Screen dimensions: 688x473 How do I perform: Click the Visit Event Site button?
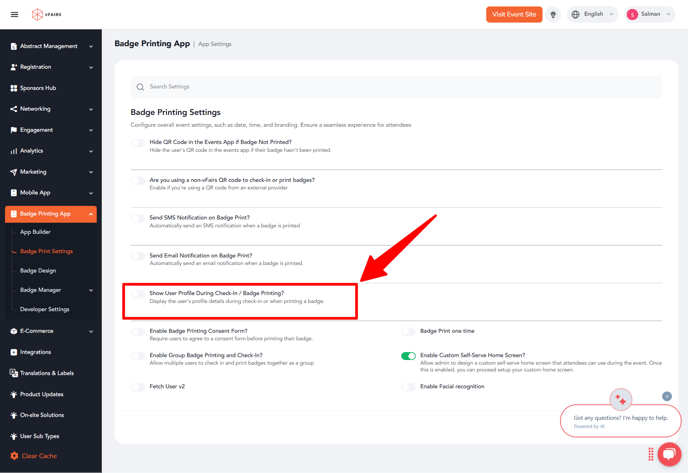tap(514, 15)
